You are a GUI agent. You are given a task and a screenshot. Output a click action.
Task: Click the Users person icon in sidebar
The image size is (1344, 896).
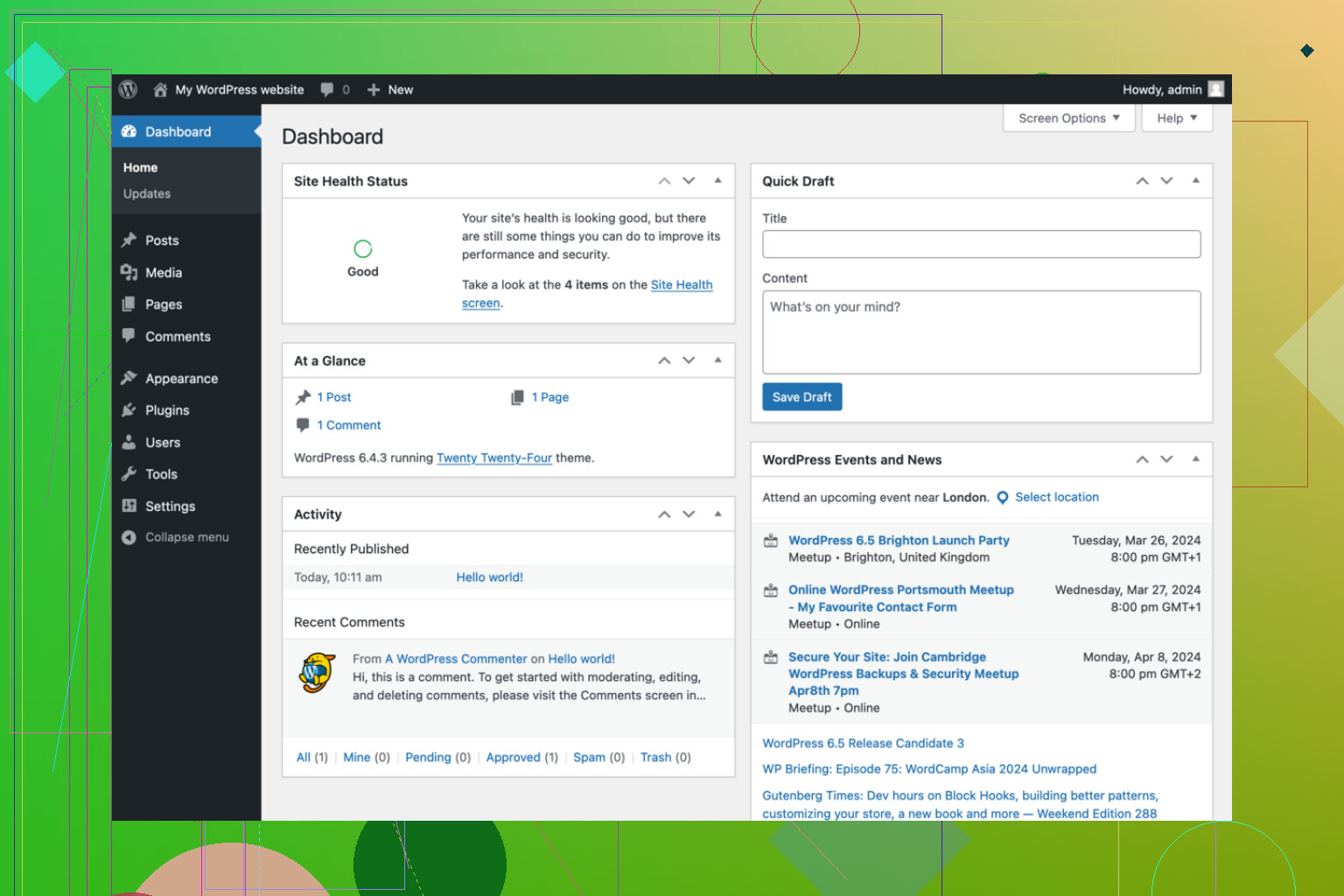point(129,442)
